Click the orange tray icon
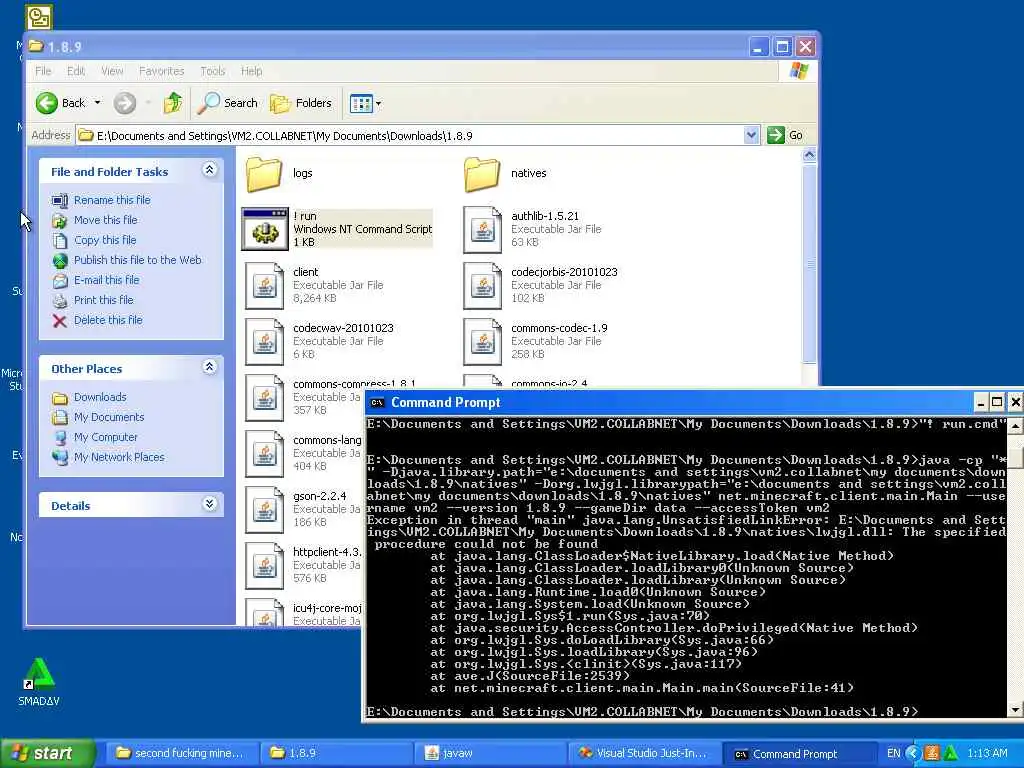This screenshot has width=1024, height=768. click(x=932, y=753)
